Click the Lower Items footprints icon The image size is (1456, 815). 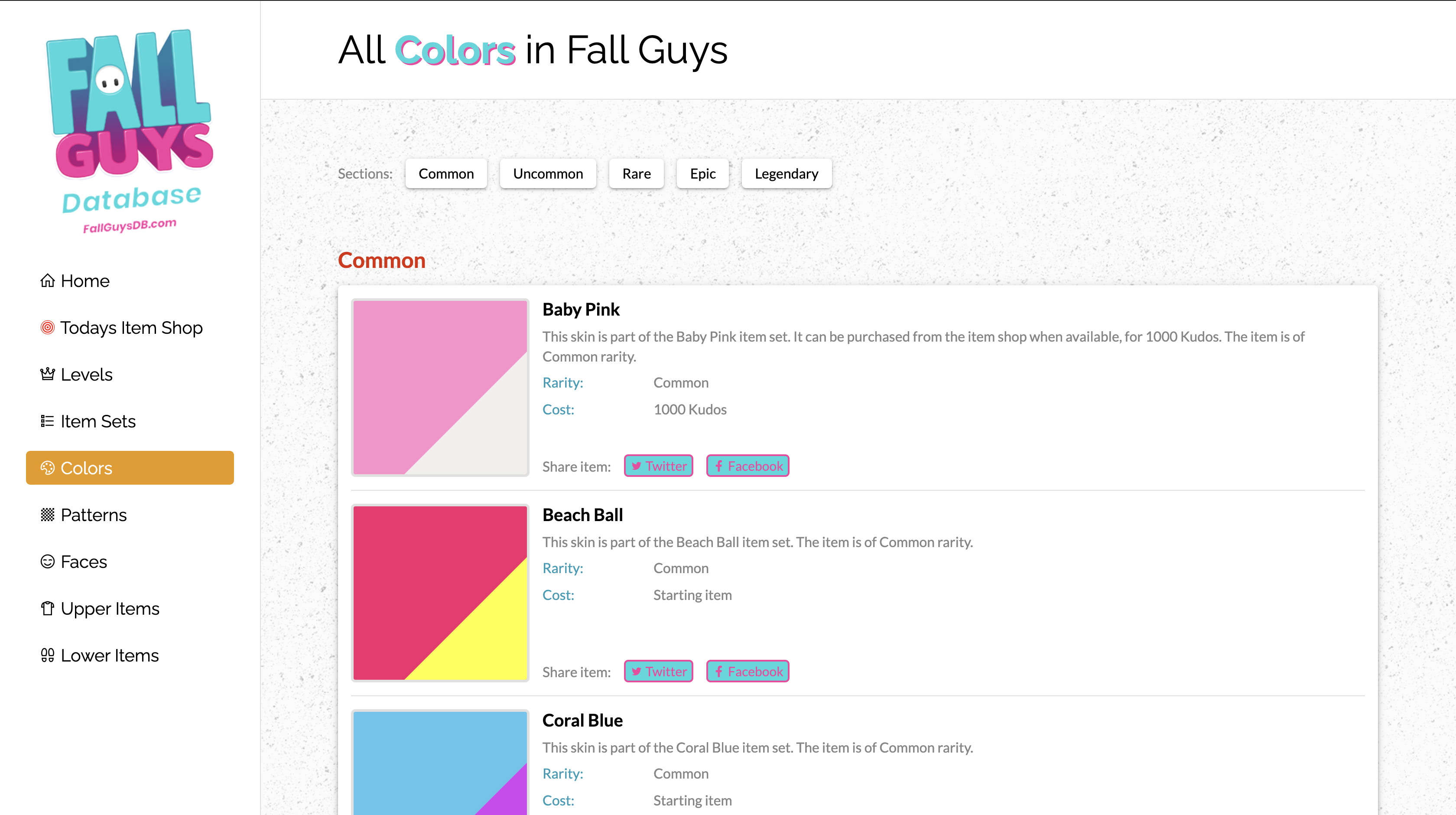coord(48,655)
